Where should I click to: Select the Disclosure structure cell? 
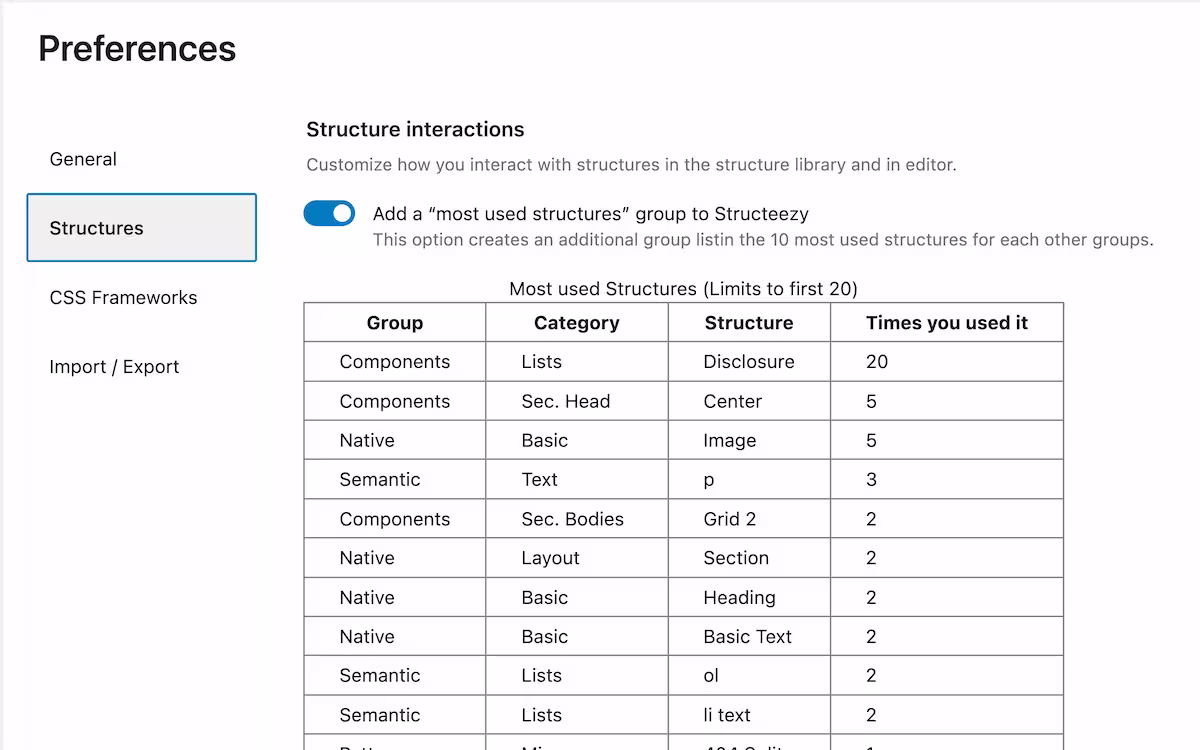(748, 362)
